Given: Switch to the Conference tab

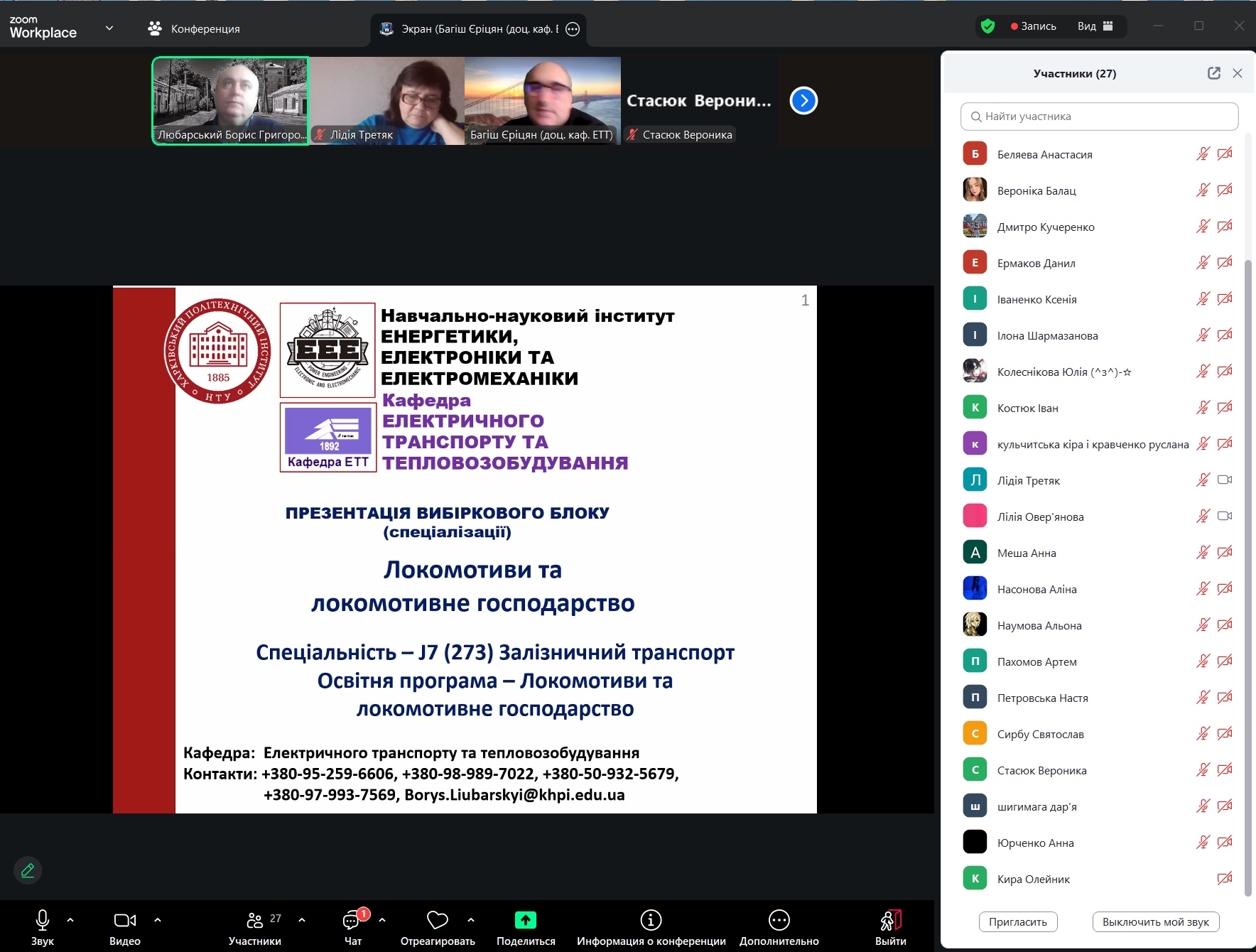Looking at the screenshot, I should point(195,29).
